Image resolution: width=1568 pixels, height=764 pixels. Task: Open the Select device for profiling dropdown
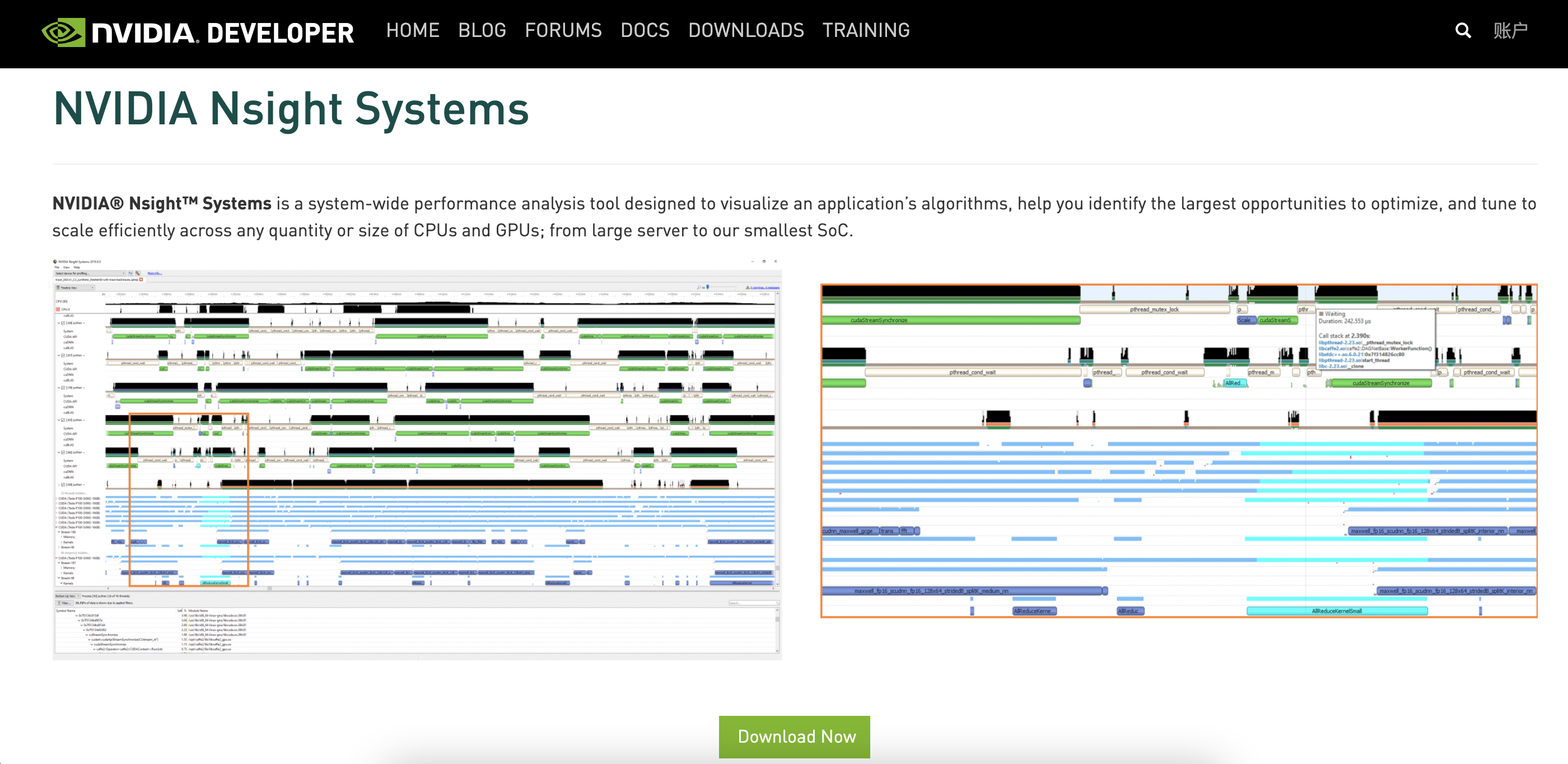pos(91,273)
